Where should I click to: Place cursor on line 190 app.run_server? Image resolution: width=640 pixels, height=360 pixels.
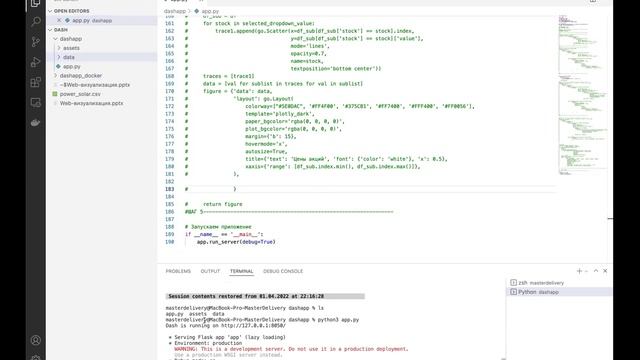click(236, 242)
